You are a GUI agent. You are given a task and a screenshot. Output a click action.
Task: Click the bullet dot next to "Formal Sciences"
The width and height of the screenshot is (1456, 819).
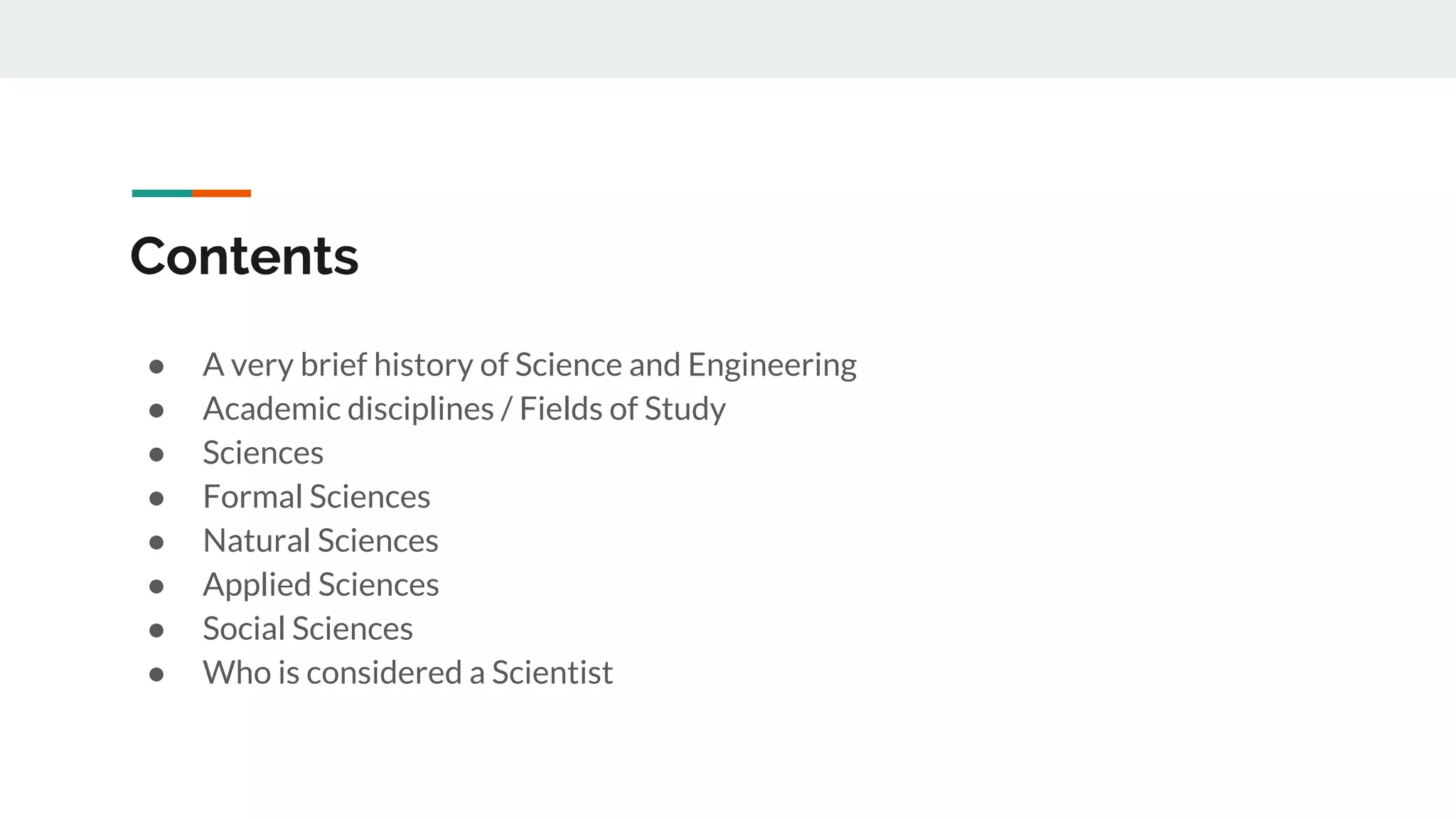point(156,499)
